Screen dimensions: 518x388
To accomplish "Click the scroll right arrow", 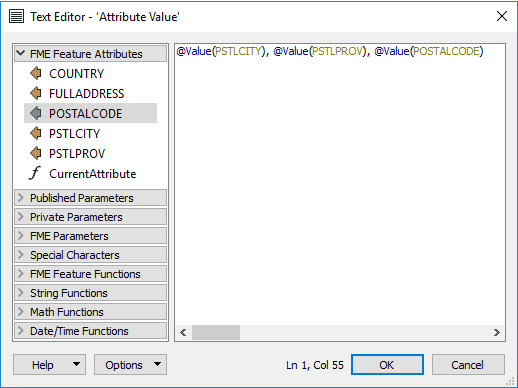I will [497, 332].
